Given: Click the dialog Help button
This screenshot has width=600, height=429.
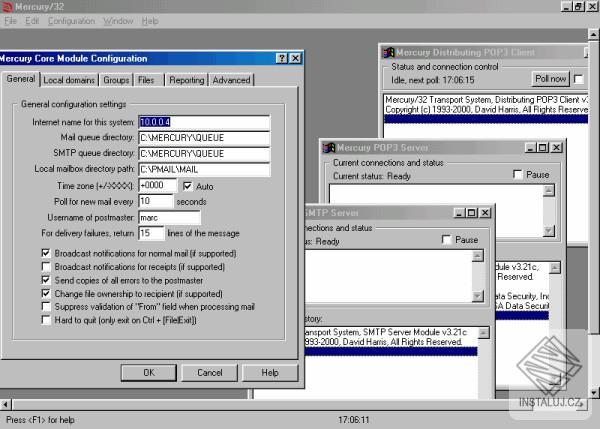Looking at the screenshot, I should [x=270, y=373].
